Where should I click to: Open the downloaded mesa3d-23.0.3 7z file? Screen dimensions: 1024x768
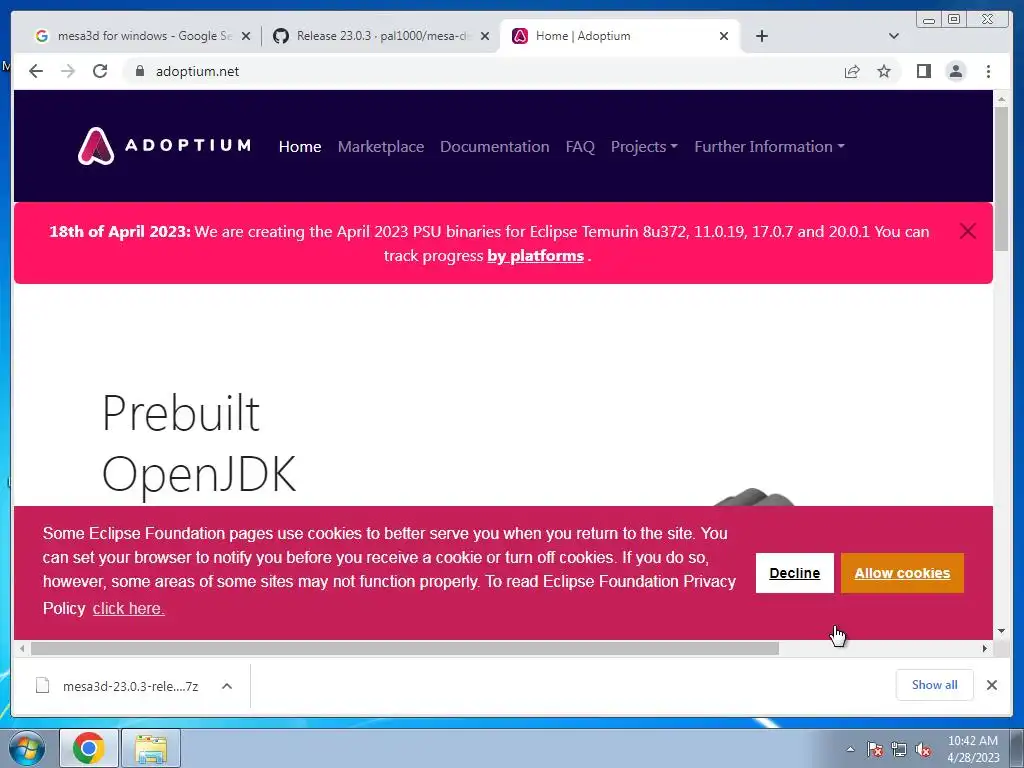click(x=118, y=686)
